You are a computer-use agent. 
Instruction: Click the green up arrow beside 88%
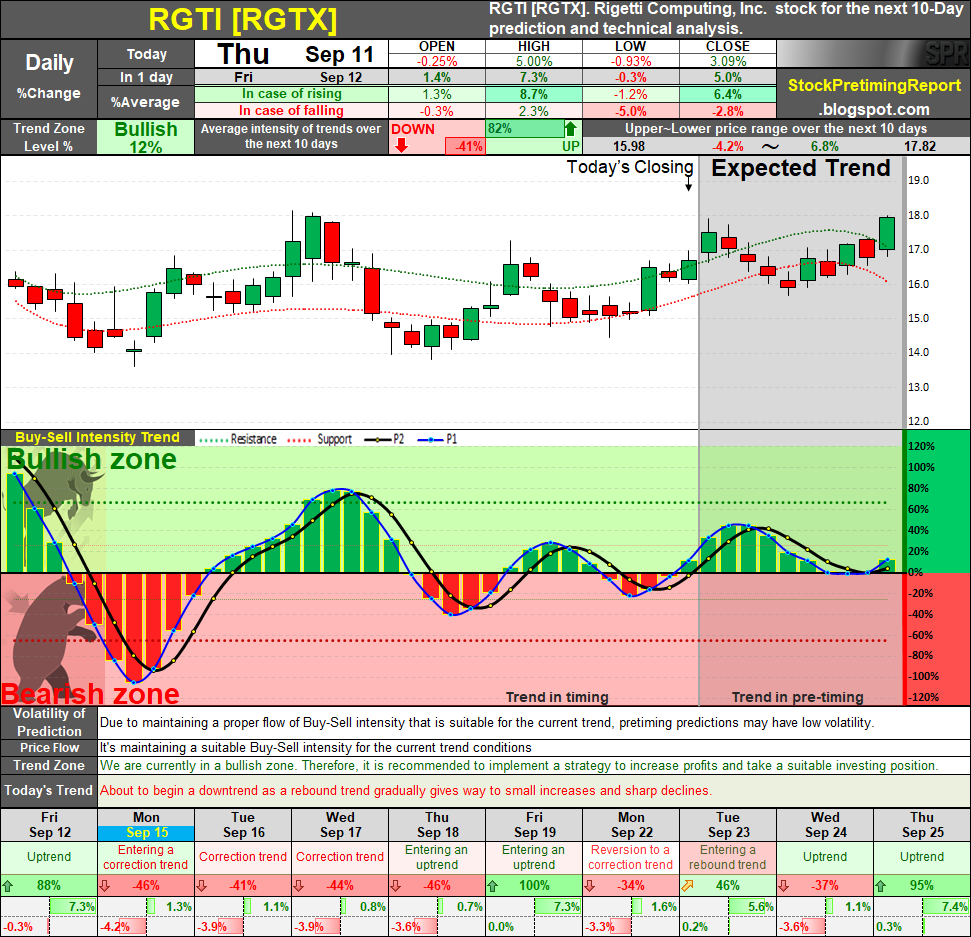(x=7, y=886)
